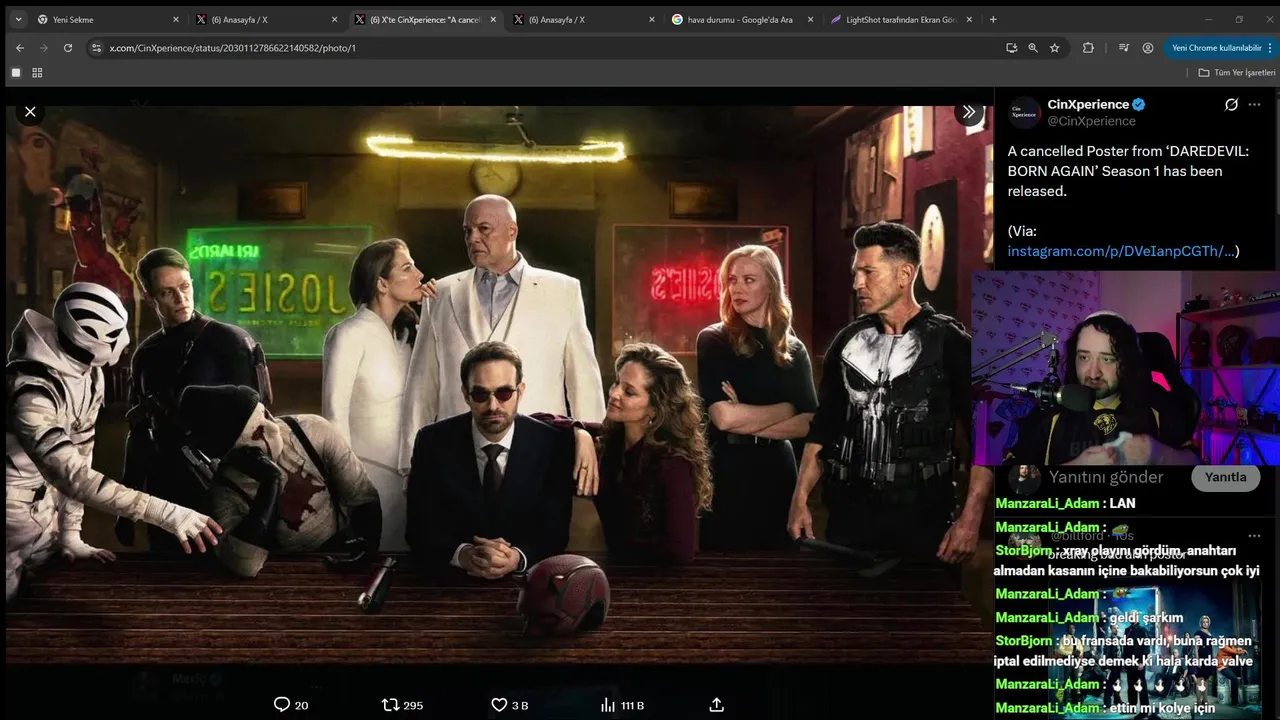1280x720 pixels.
Task: Open the @CinXperience handle
Action: point(1091,121)
